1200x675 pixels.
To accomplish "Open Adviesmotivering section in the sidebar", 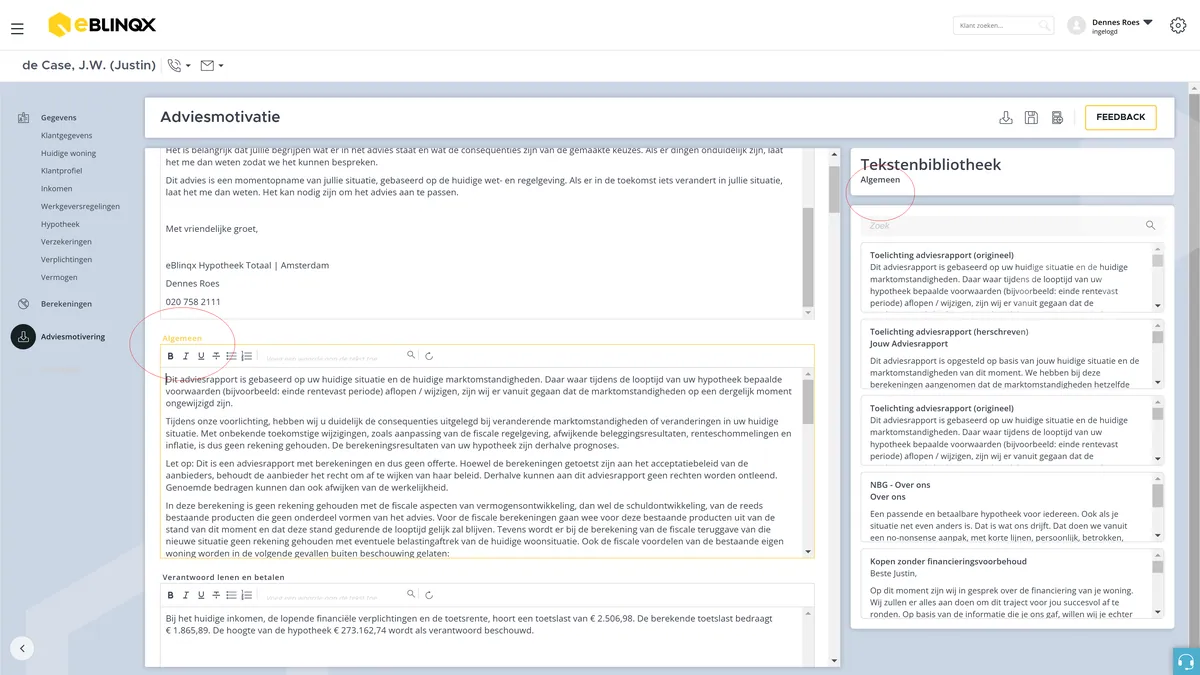I will tap(73, 337).
